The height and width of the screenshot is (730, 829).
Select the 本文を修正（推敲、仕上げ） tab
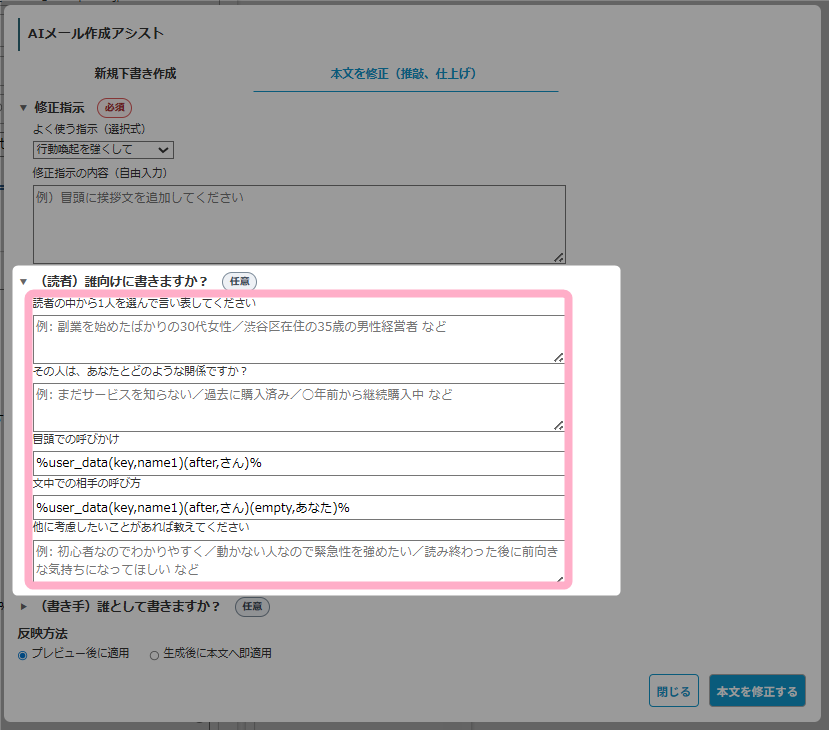tap(405, 73)
